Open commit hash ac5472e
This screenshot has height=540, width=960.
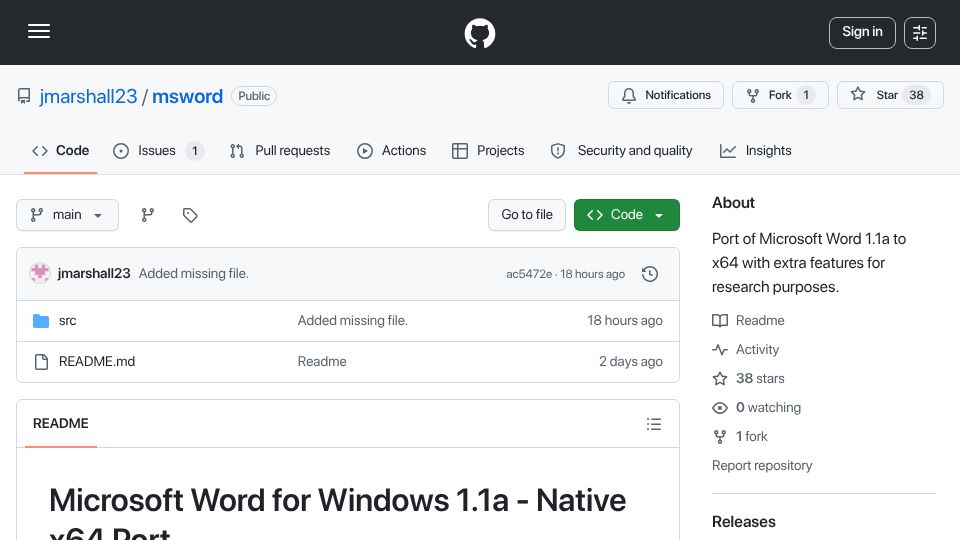pyautogui.click(x=529, y=274)
